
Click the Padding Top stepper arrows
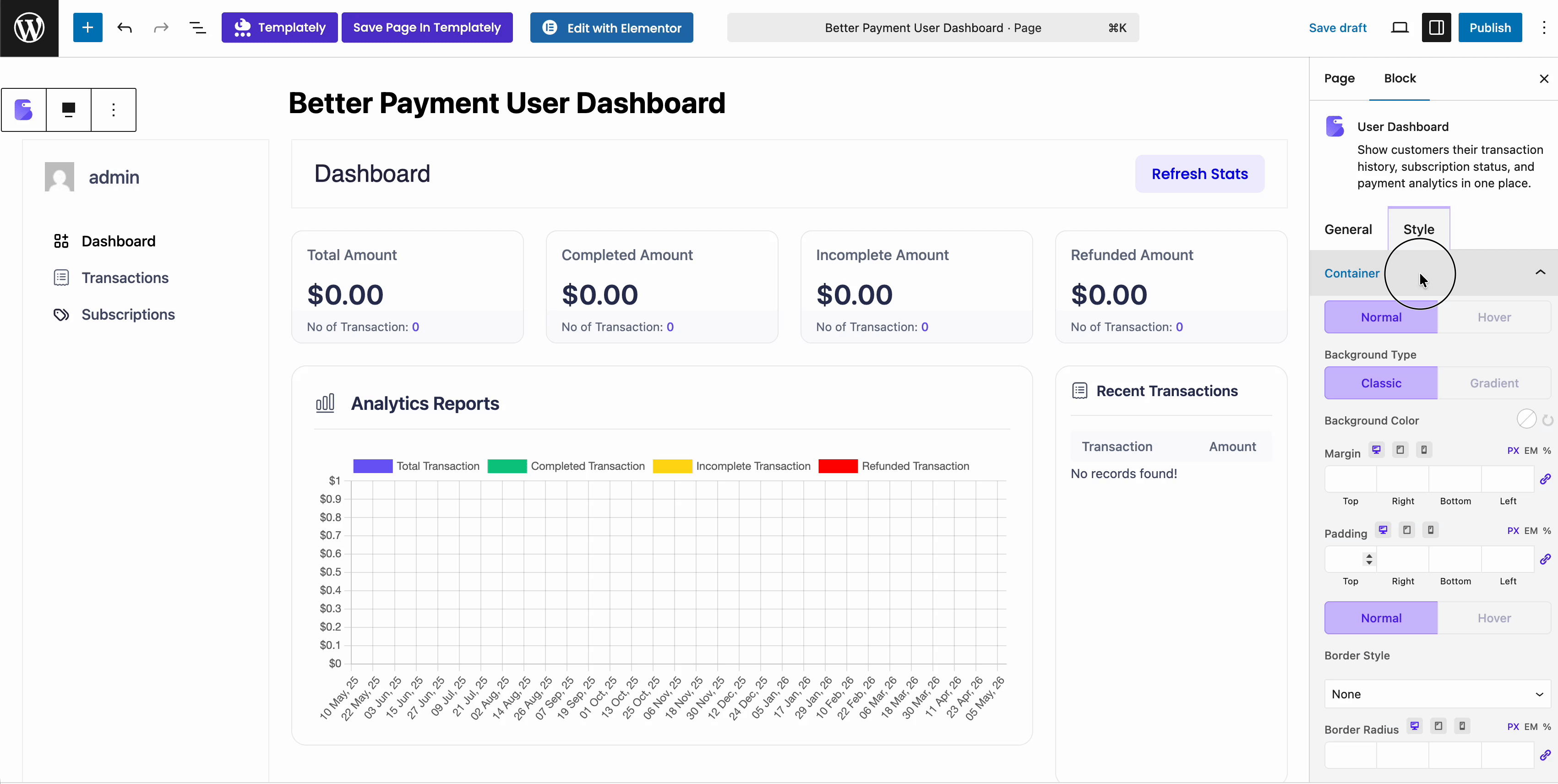tap(1369, 559)
